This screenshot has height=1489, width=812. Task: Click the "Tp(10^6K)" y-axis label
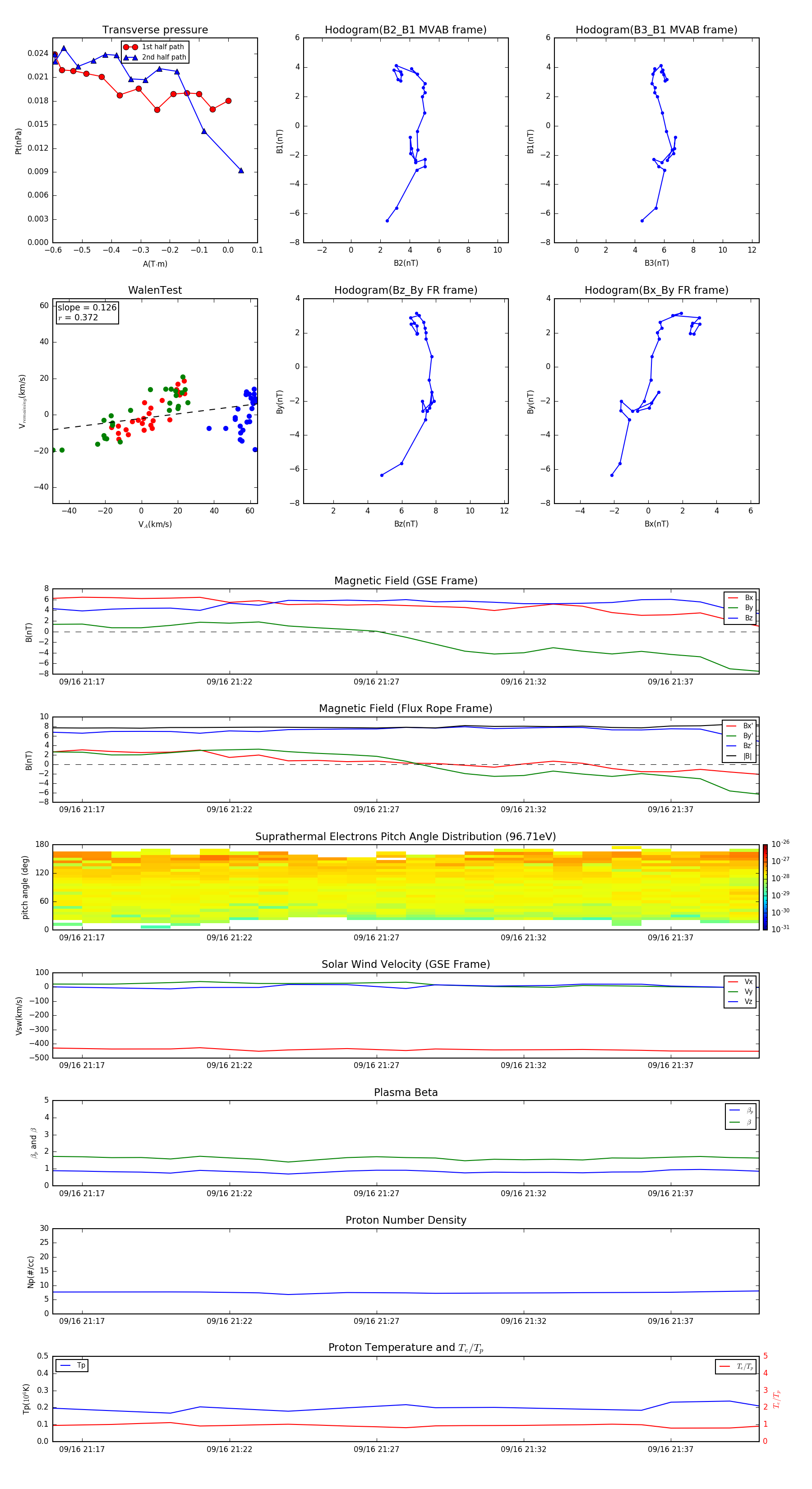tap(26, 1399)
